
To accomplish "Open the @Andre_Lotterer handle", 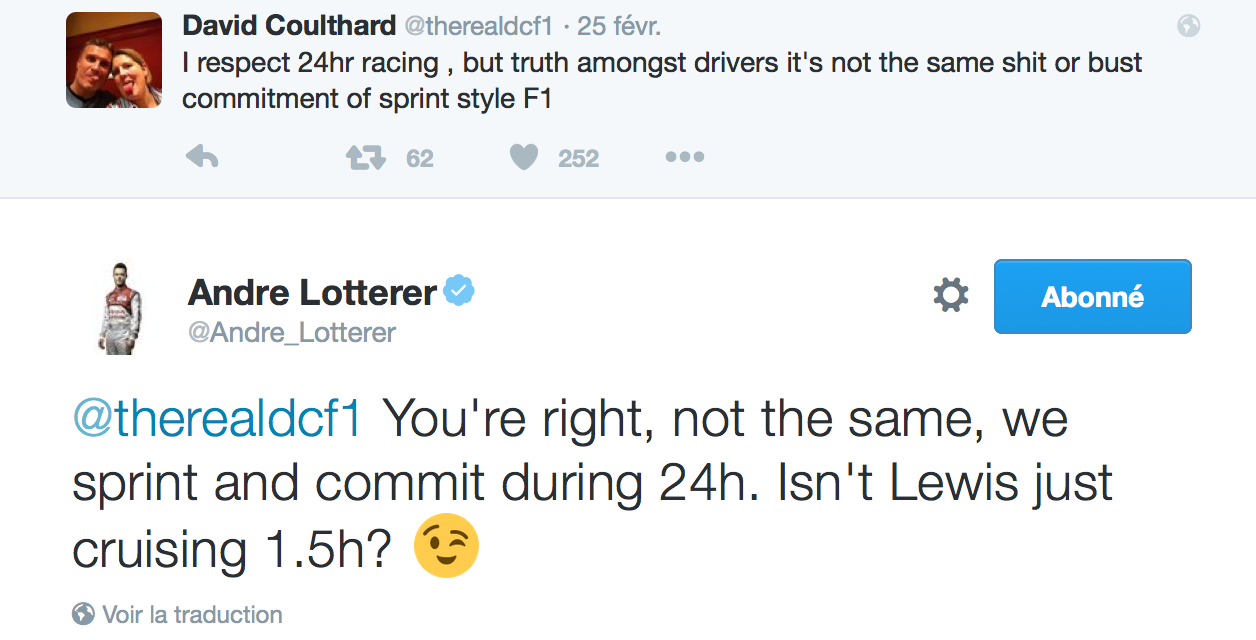I will (292, 332).
